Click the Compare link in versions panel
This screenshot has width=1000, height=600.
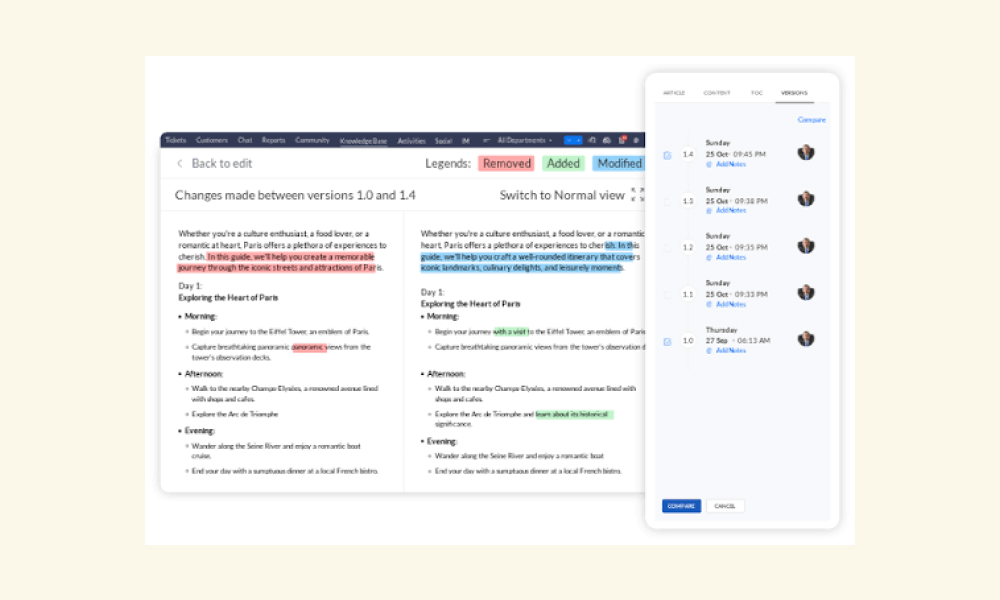tap(811, 120)
